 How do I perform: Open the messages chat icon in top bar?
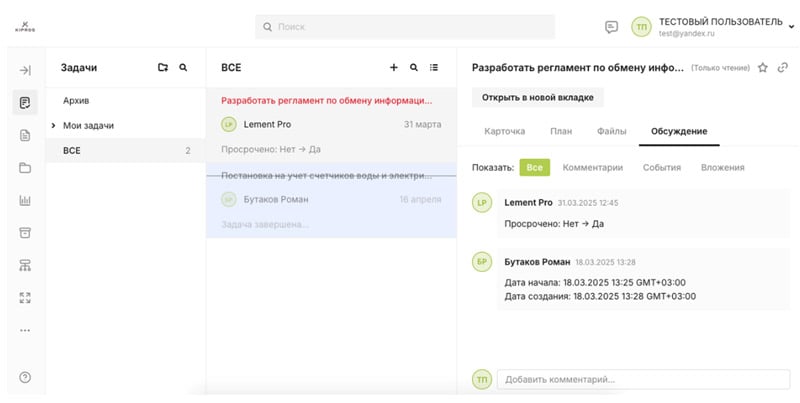pos(611,27)
